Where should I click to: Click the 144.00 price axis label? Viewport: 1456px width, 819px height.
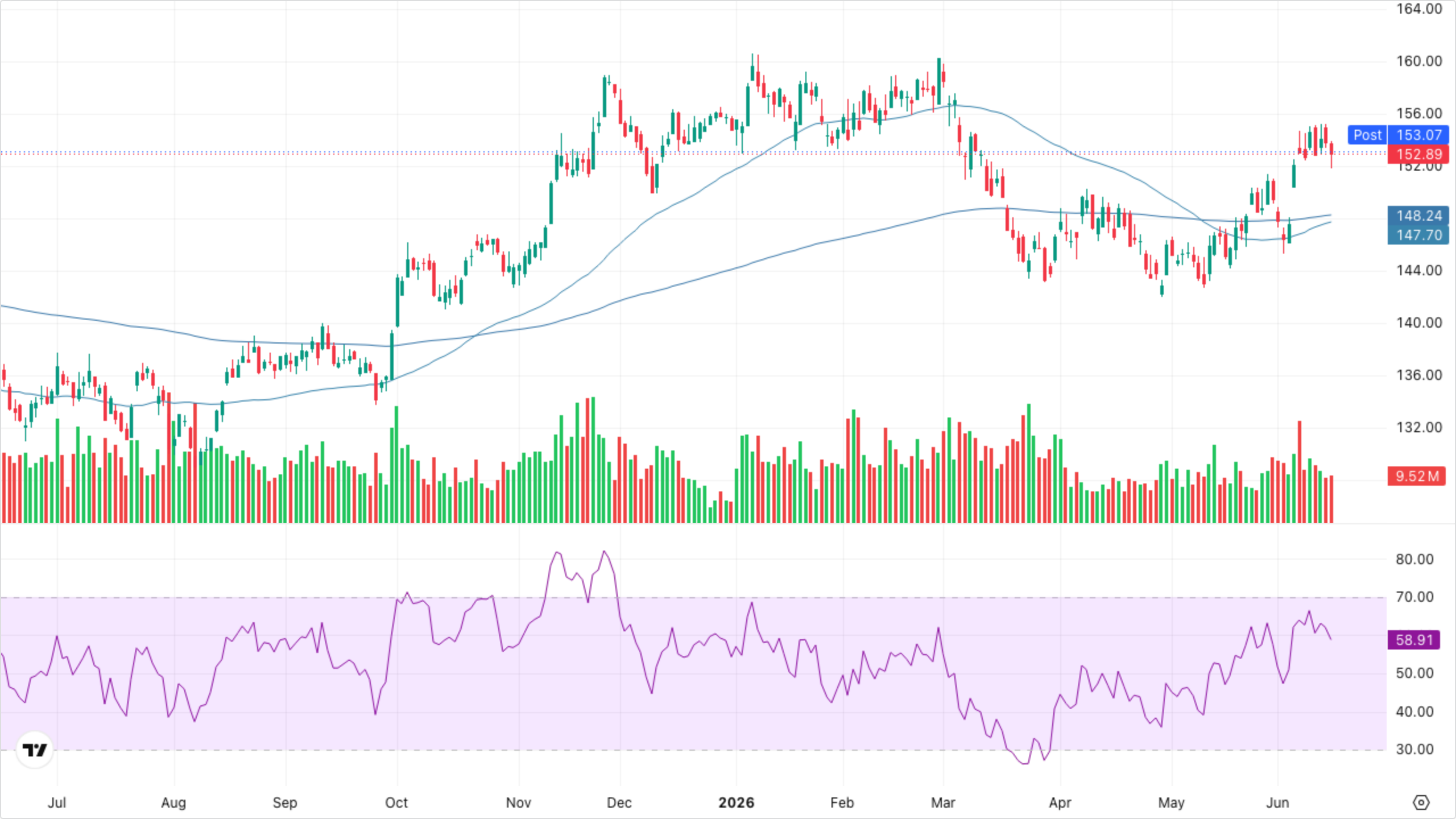click(1419, 270)
